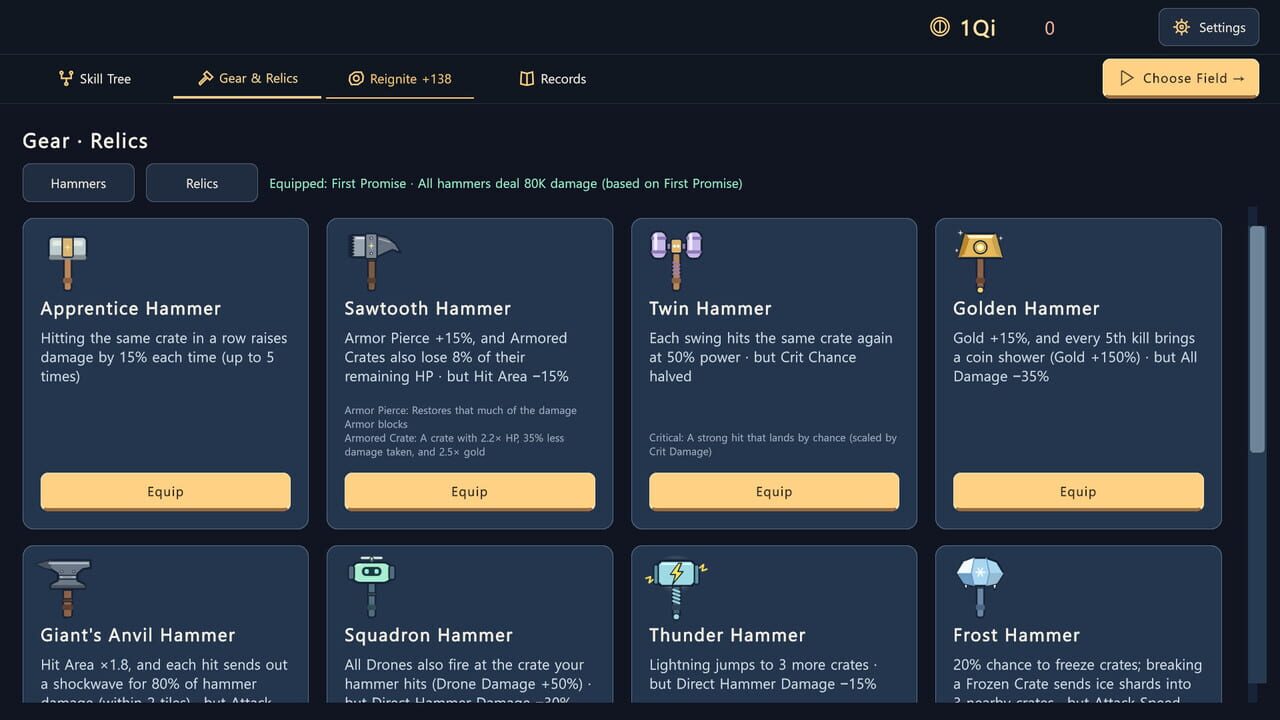Click the Twin Hammer icon
The width and height of the screenshot is (1280, 720).
[676, 262]
